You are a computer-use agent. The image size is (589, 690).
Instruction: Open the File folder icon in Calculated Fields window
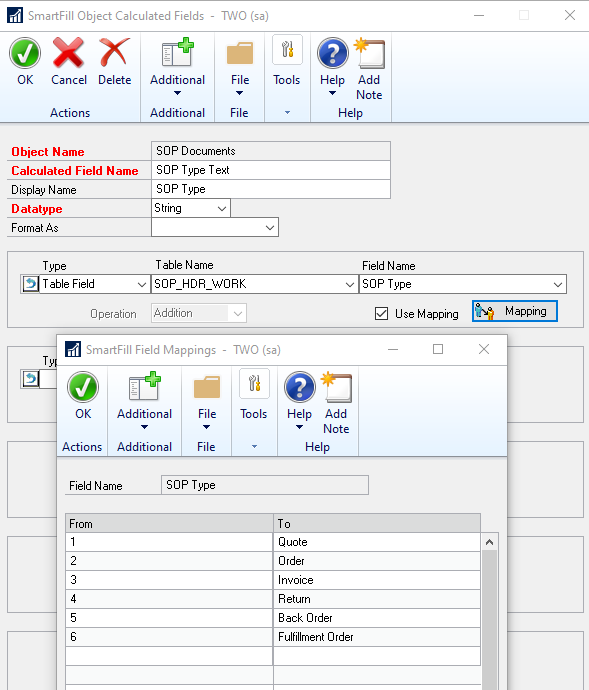pos(240,53)
